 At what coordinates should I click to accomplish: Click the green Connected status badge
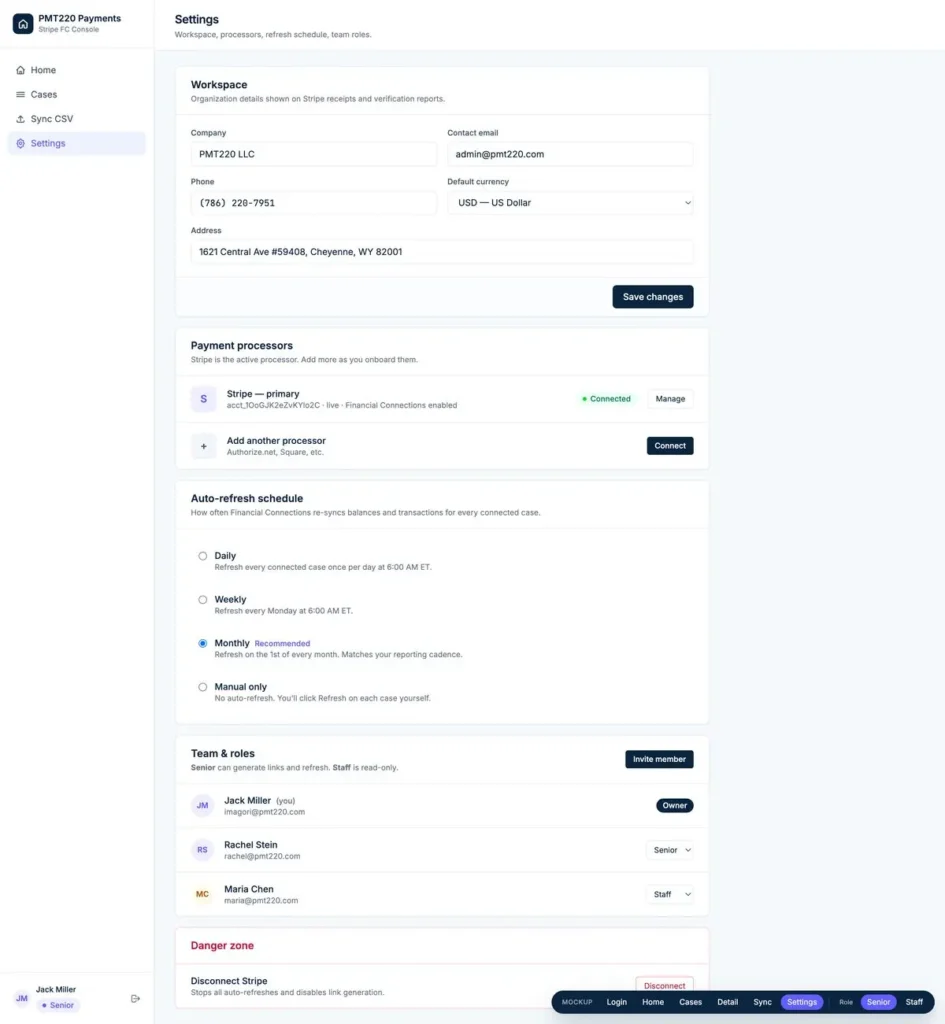click(x=606, y=399)
